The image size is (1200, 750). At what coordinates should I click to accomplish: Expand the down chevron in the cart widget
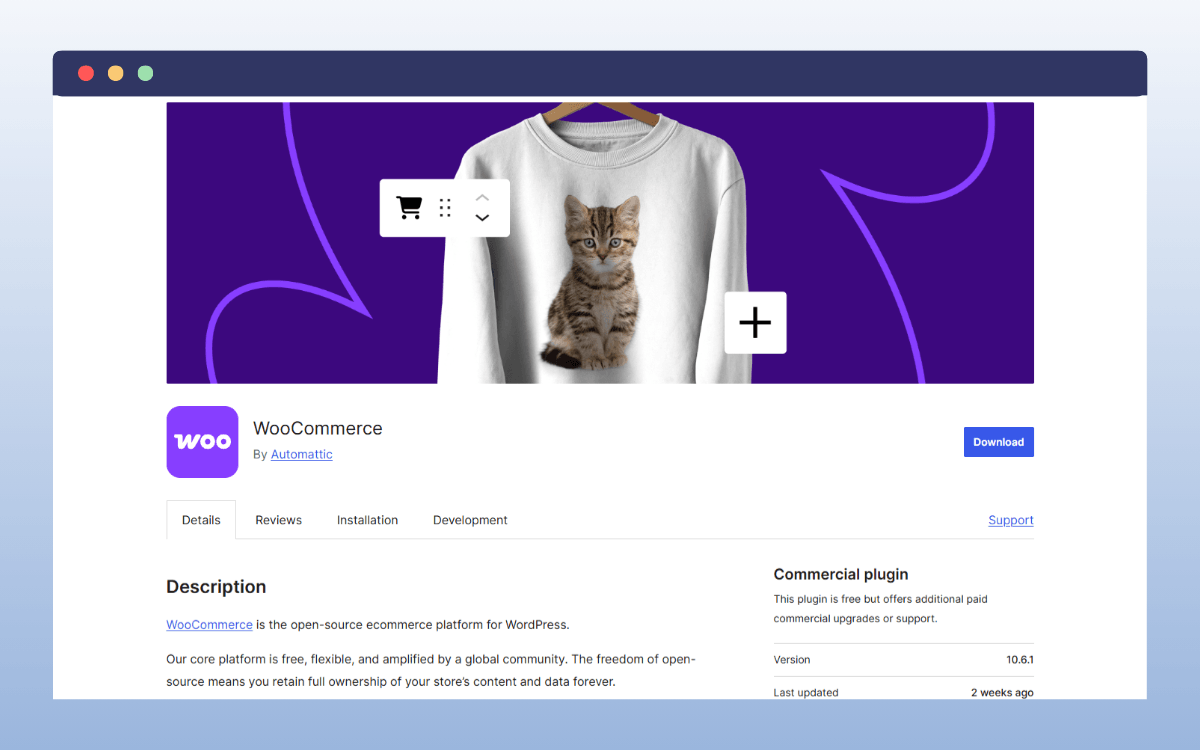click(482, 216)
